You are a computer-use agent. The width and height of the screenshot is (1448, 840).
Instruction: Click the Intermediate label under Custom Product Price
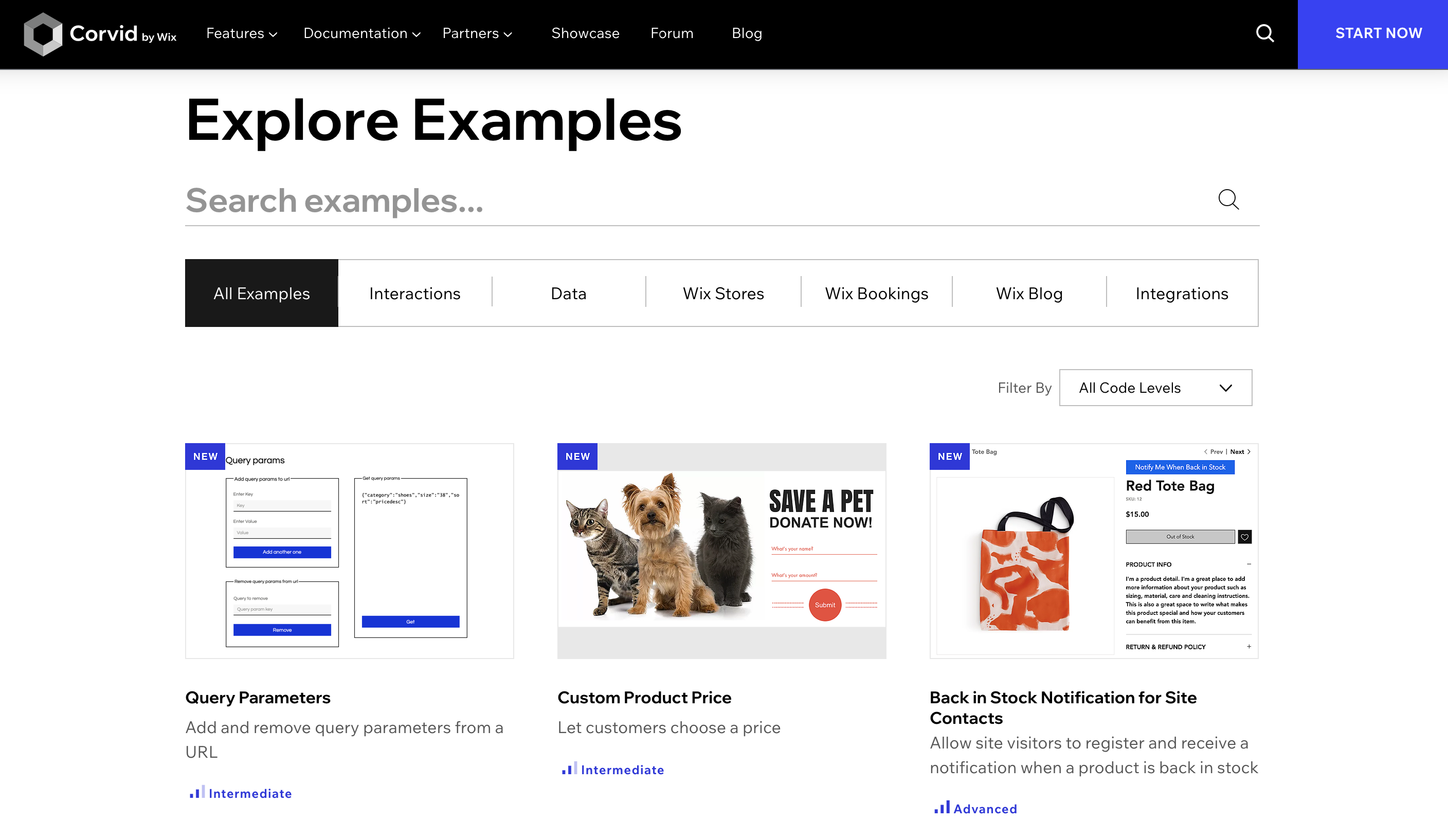point(622,770)
